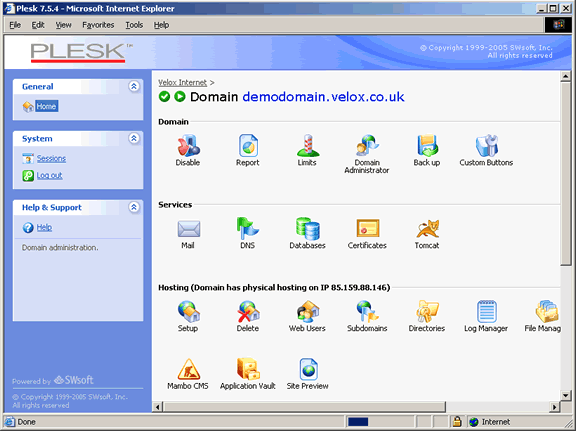
Task: Open the Directories icon
Action: (x=427, y=312)
